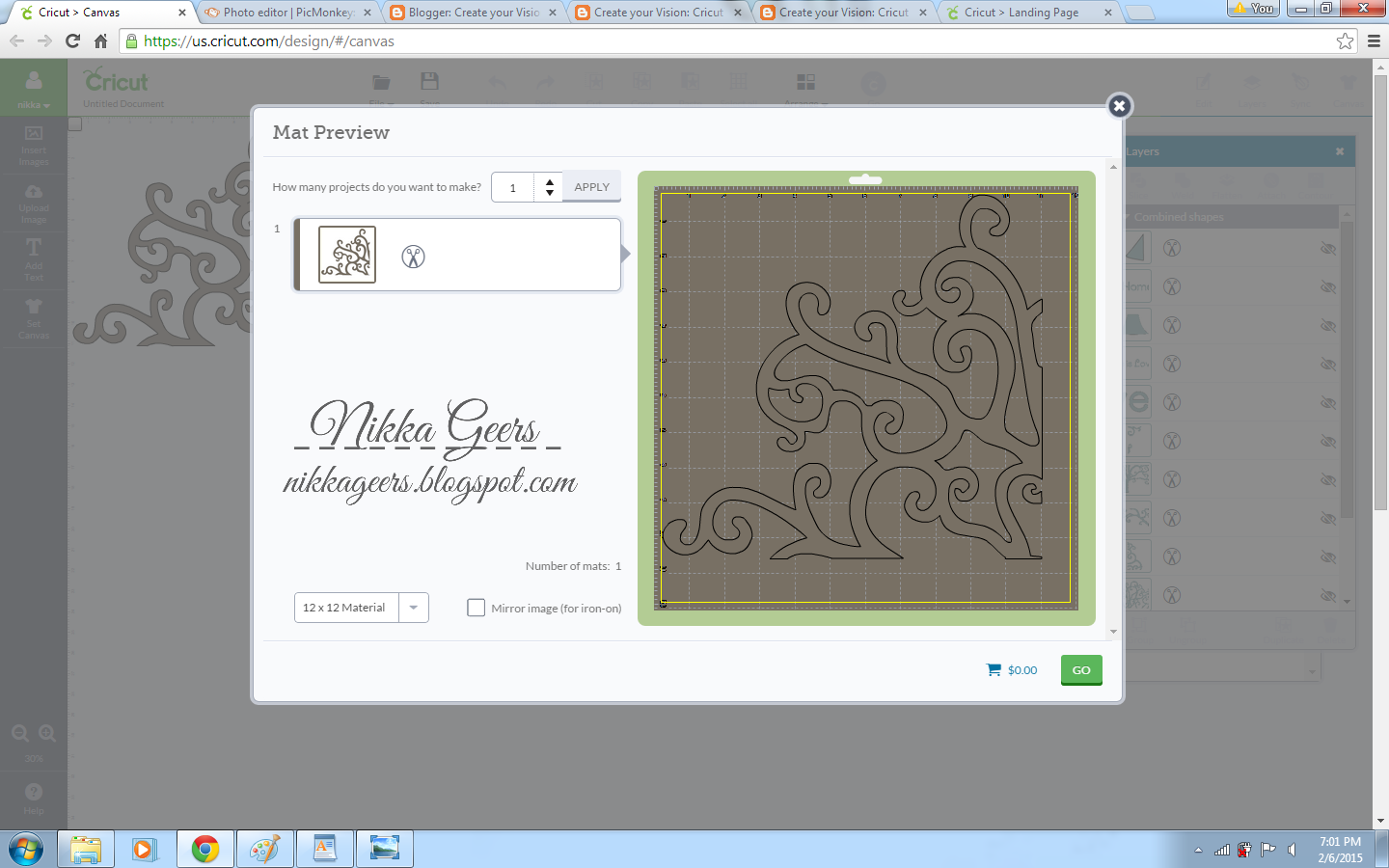
Task: Click the GO button
Action: pyautogui.click(x=1080, y=669)
